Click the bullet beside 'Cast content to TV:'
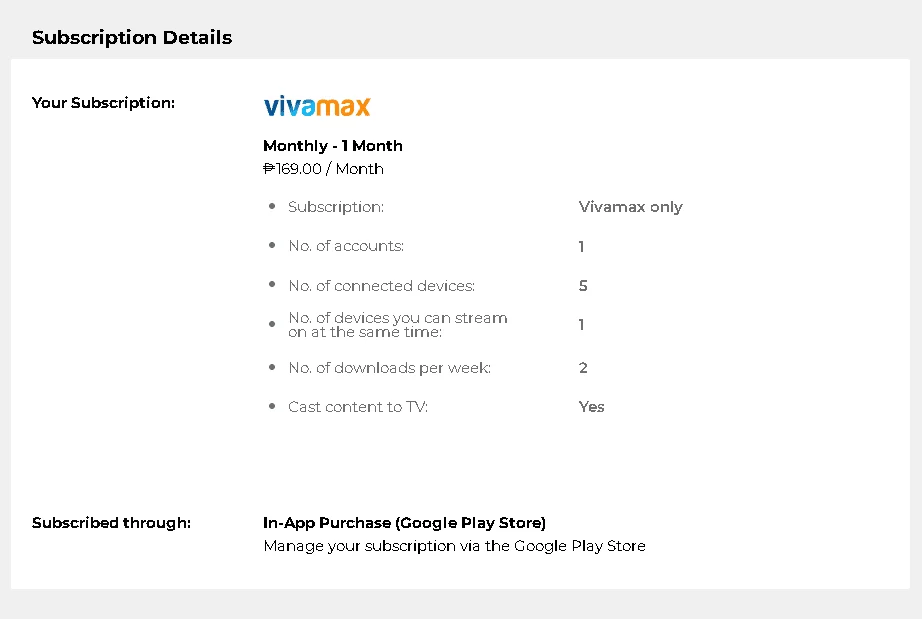 (x=272, y=406)
